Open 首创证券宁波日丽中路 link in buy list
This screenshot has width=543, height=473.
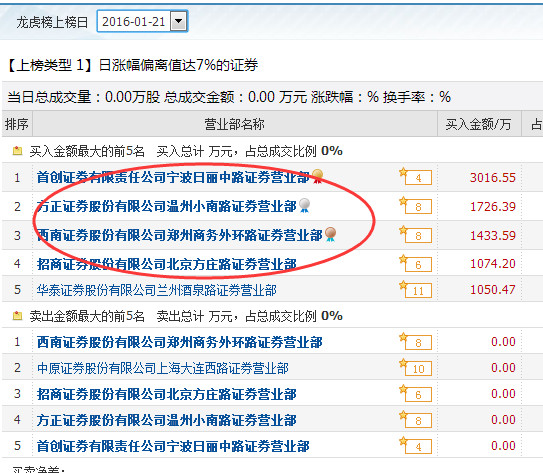click(173, 177)
